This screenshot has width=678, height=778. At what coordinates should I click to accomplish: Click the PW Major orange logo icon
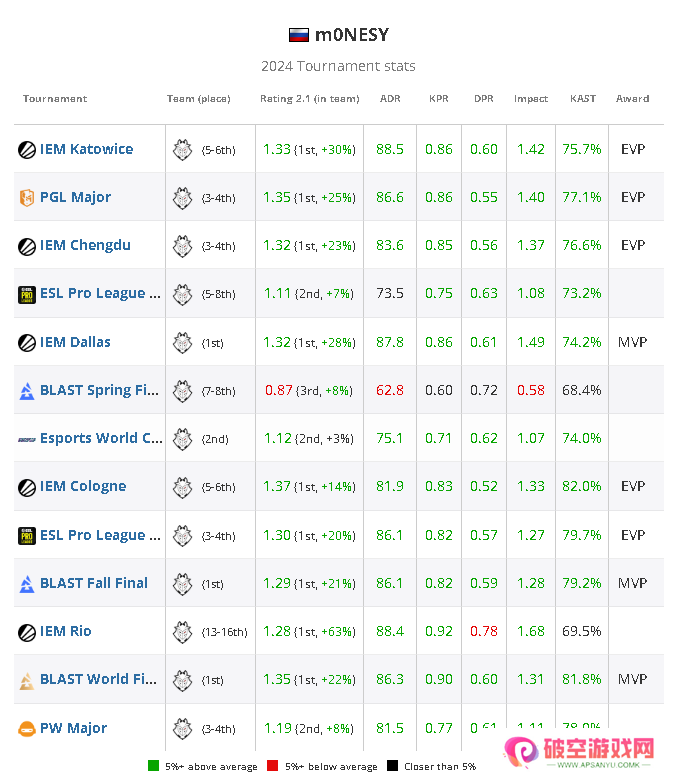click(x=27, y=729)
